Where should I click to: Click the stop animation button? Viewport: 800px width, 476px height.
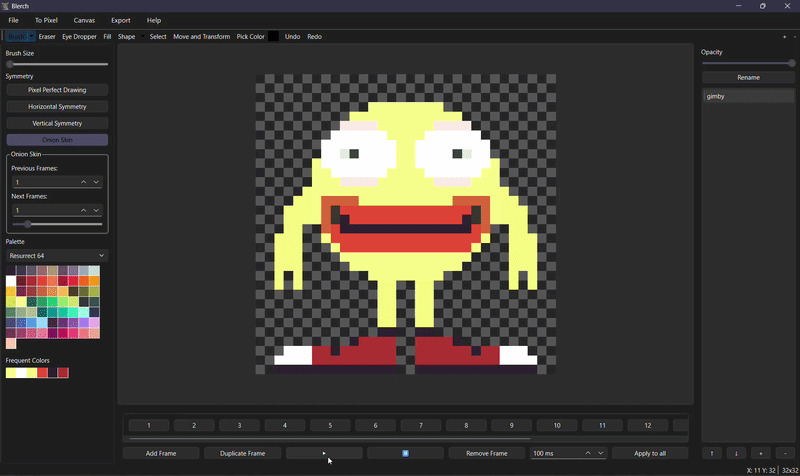point(406,453)
